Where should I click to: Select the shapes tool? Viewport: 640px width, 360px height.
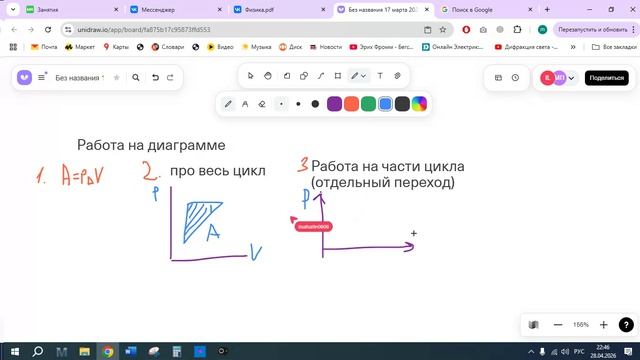[x=304, y=76]
